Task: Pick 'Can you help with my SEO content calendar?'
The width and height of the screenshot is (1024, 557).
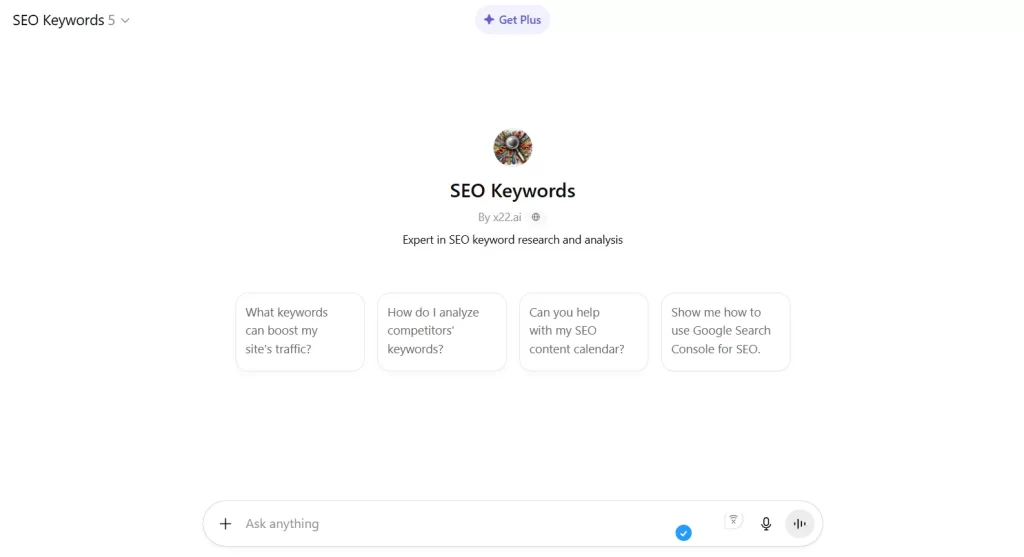Action: pos(584,331)
